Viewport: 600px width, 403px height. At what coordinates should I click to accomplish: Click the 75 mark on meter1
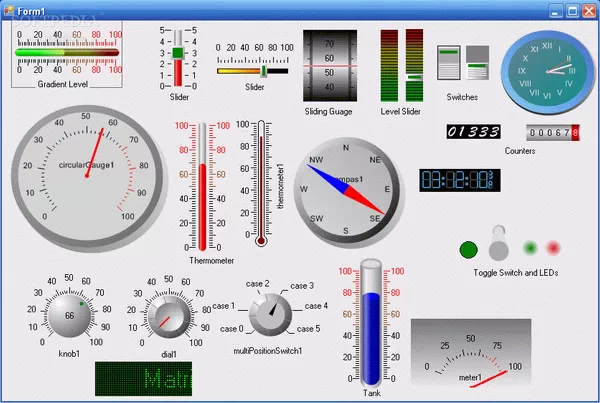click(497, 346)
